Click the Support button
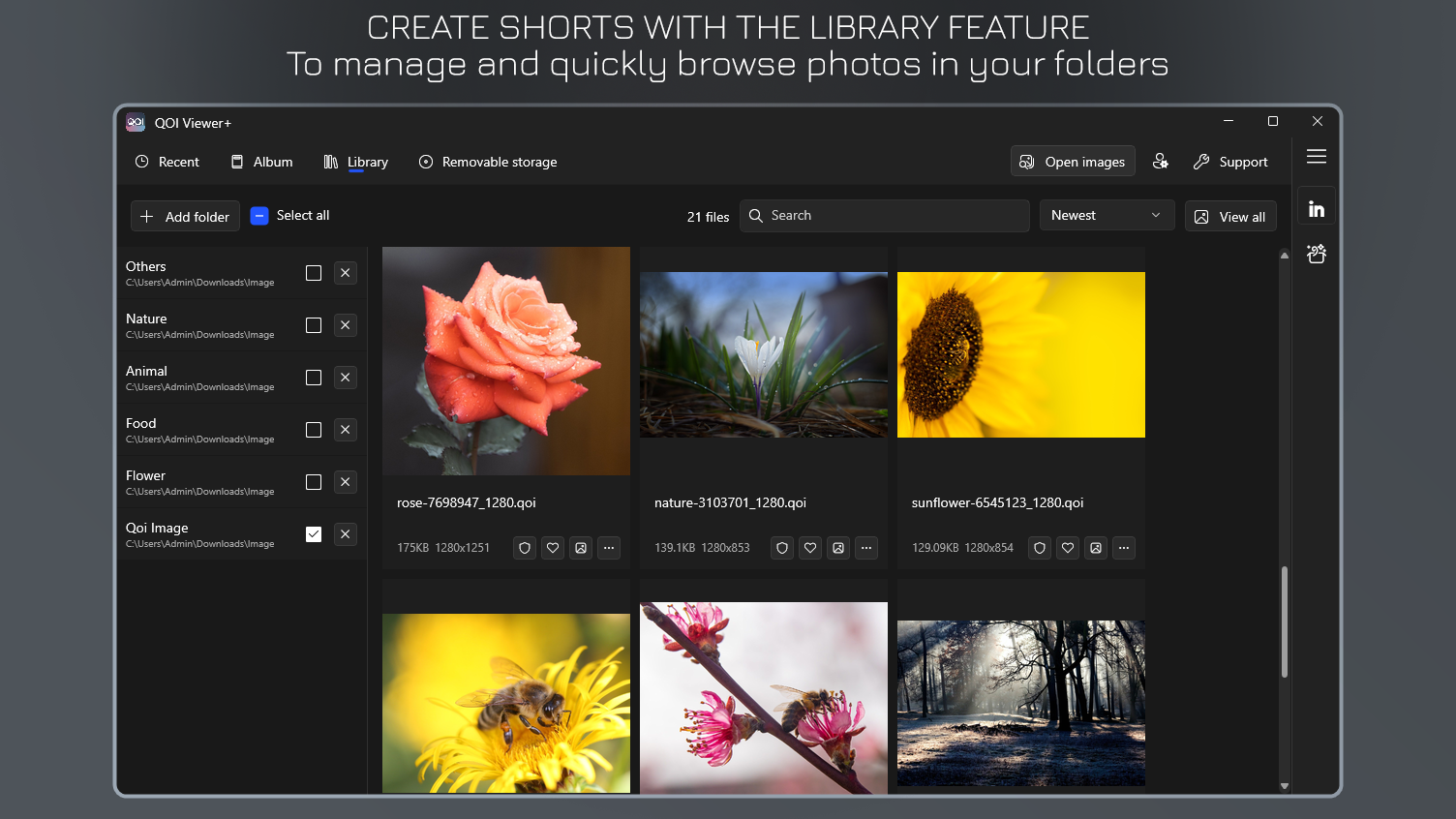 (1230, 162)
